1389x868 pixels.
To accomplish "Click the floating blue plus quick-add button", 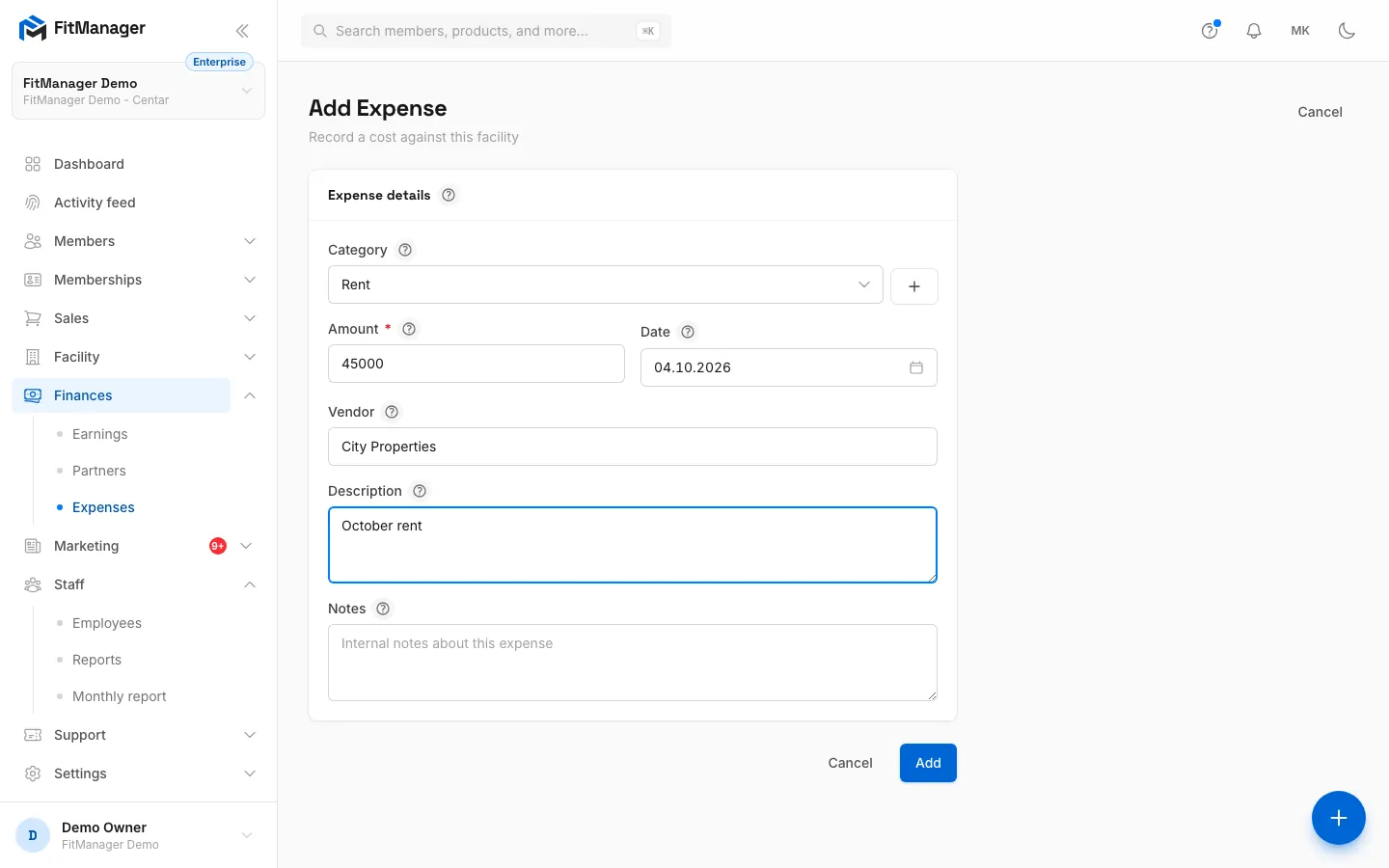I will (x=1339, y=818).
